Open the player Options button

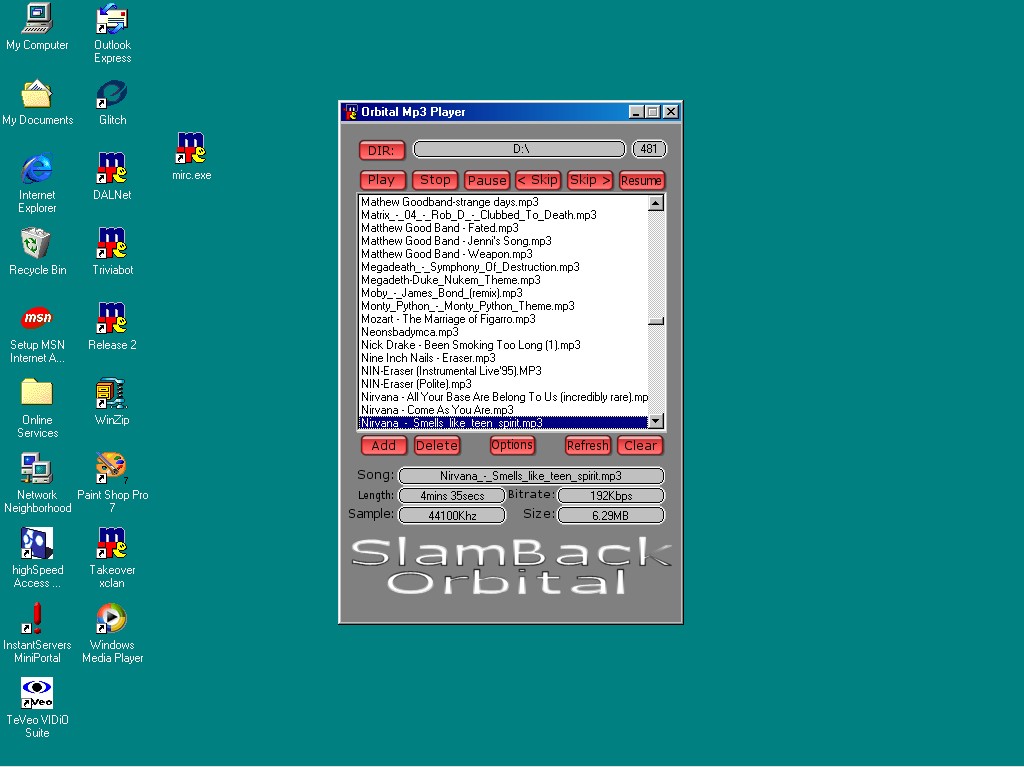click(512, 445)
